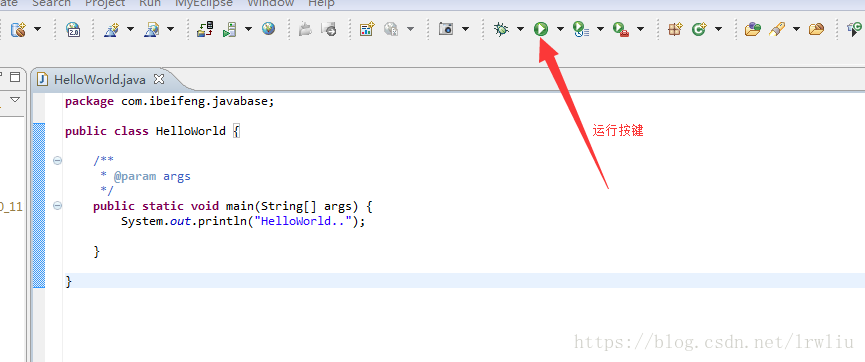Open dropdown next to first wizard icon
The width and height of the screenshot is (865, 362).
[131, 29]
